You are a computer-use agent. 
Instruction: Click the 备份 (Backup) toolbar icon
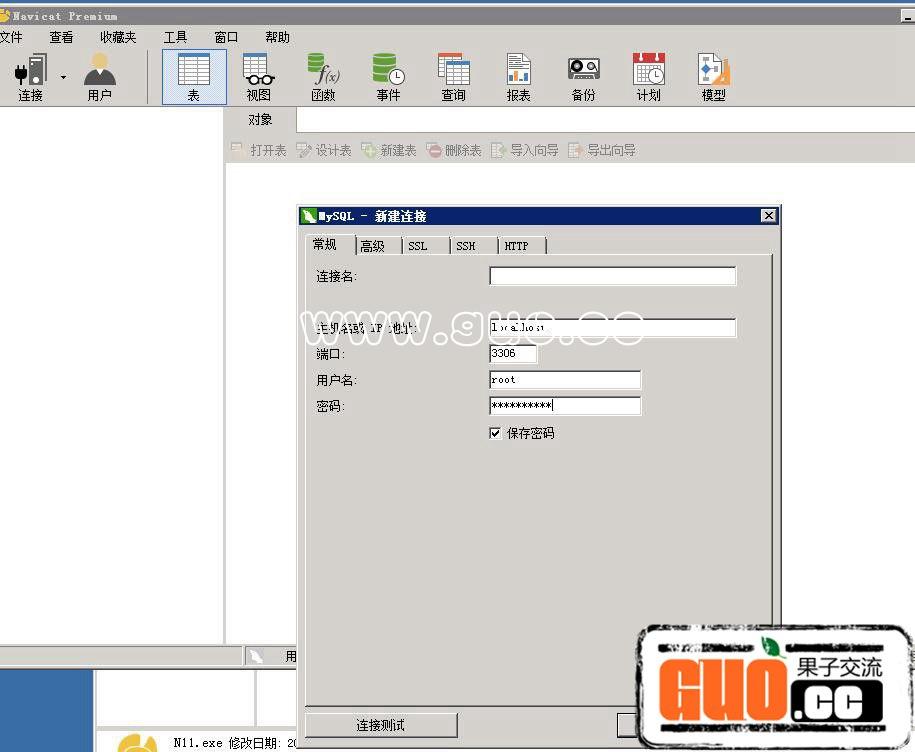pyautogui.click(x=583, y=76)
